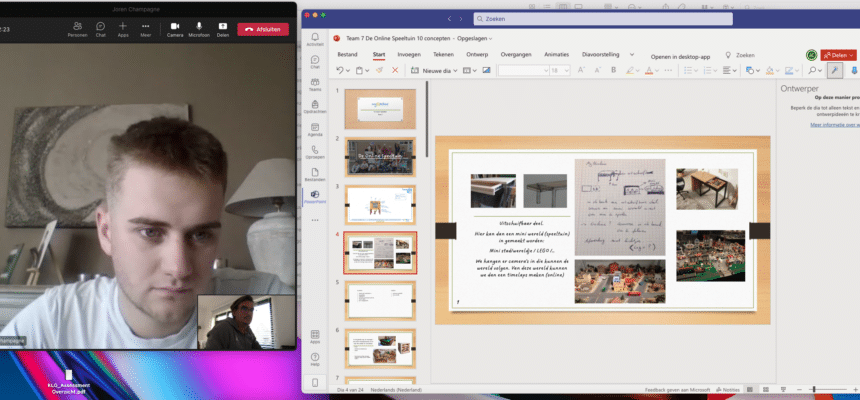
Task: Show more apps via sidebar ellipsis
Action: [x=315, y=220]
